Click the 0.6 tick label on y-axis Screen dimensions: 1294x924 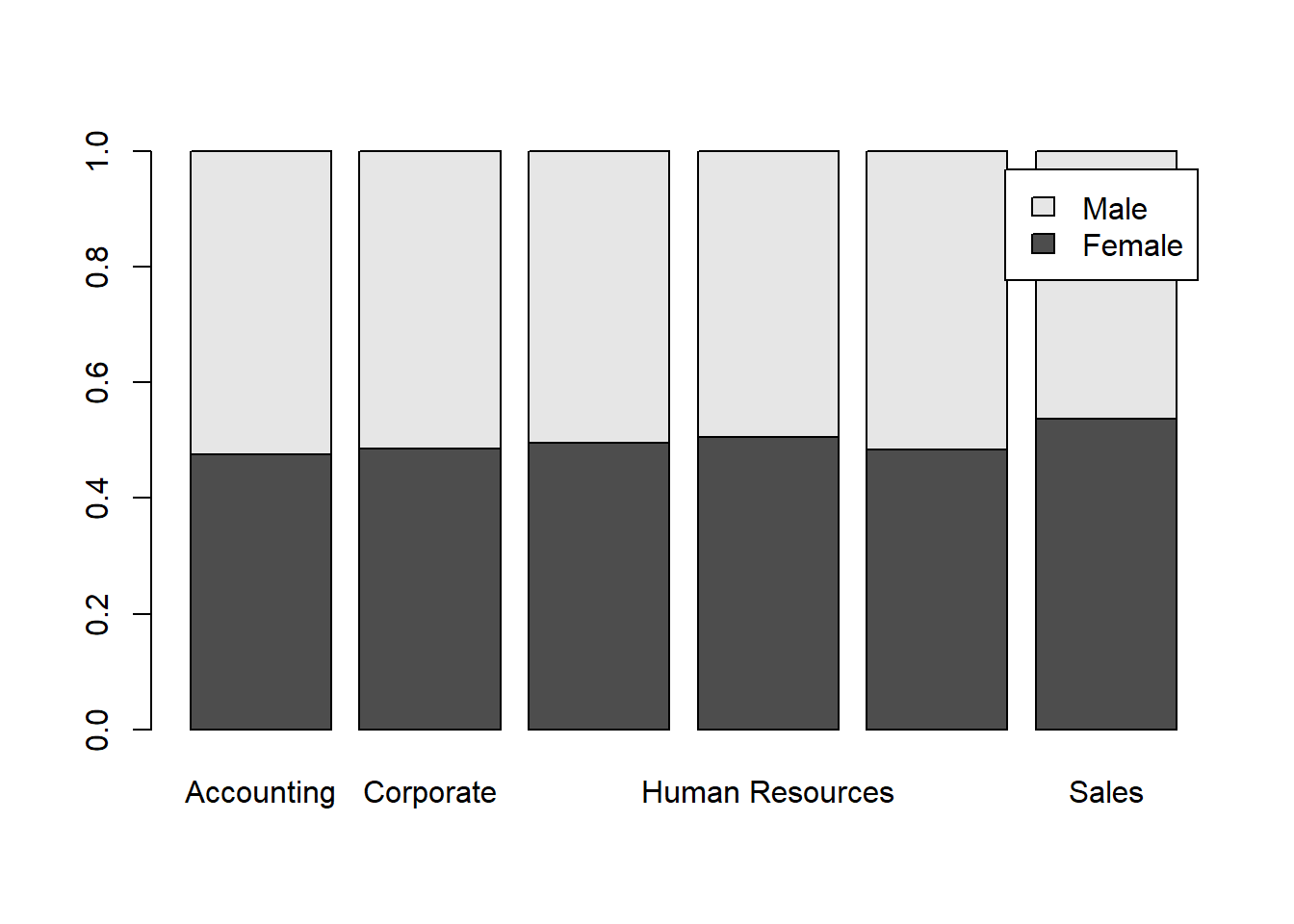pos(97,382)
